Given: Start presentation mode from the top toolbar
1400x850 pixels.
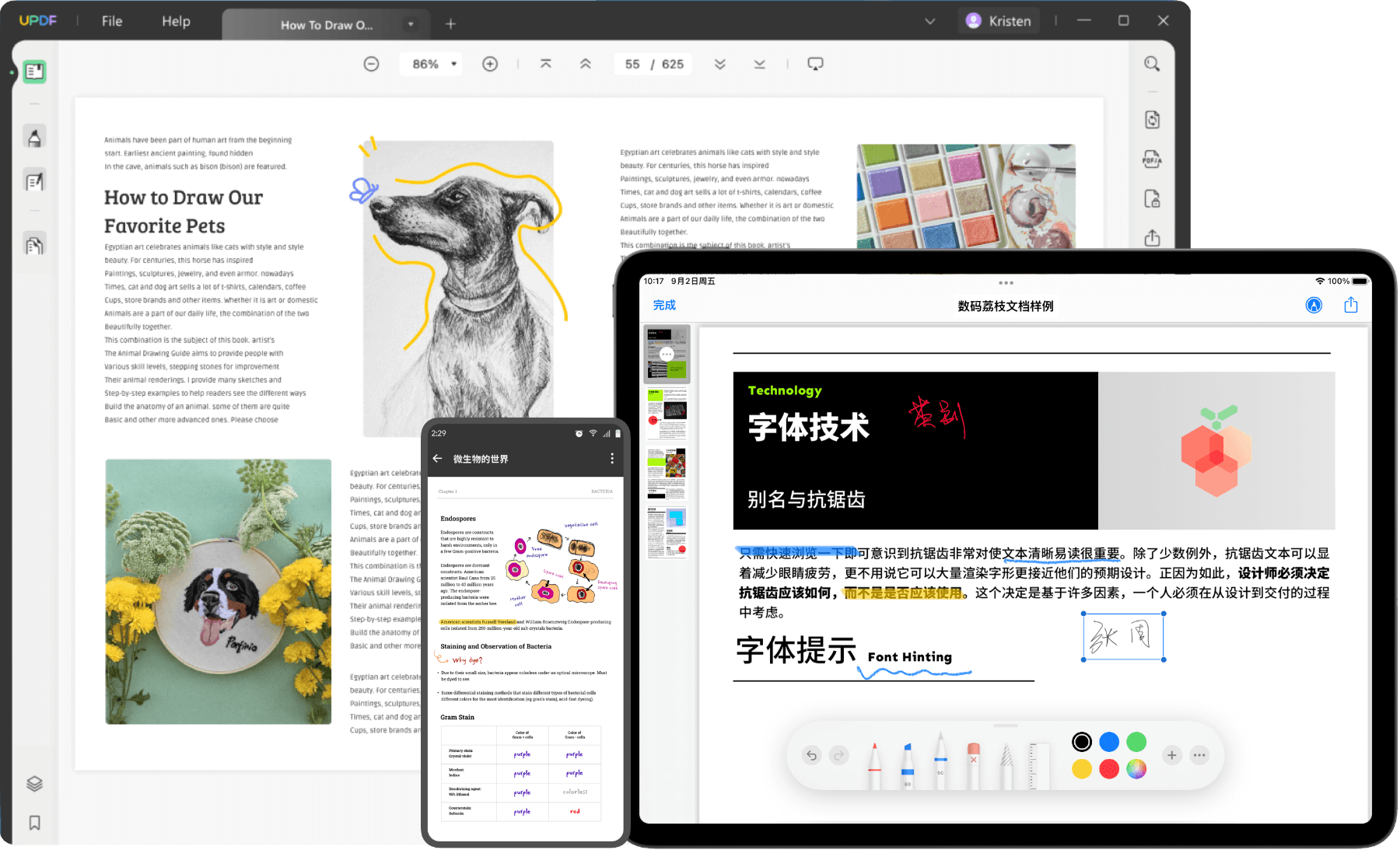Looking at the screenshot, I should coord(815,63).
